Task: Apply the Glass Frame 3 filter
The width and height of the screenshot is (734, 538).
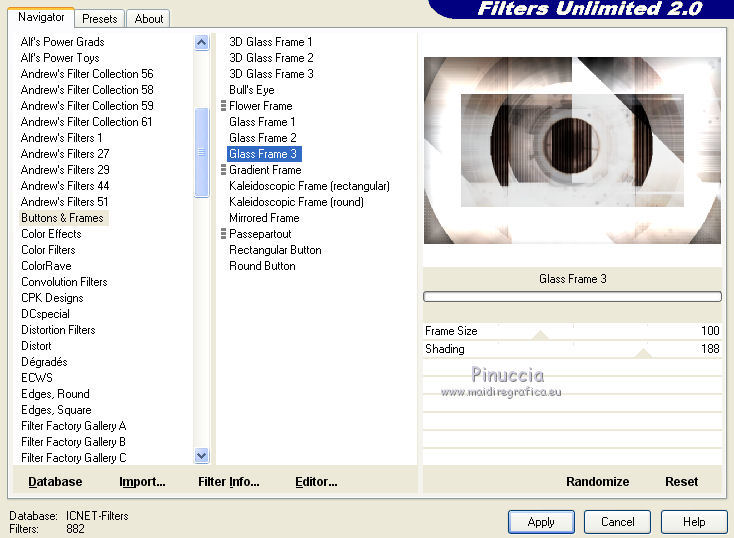Action: click(x=541, y=522)
